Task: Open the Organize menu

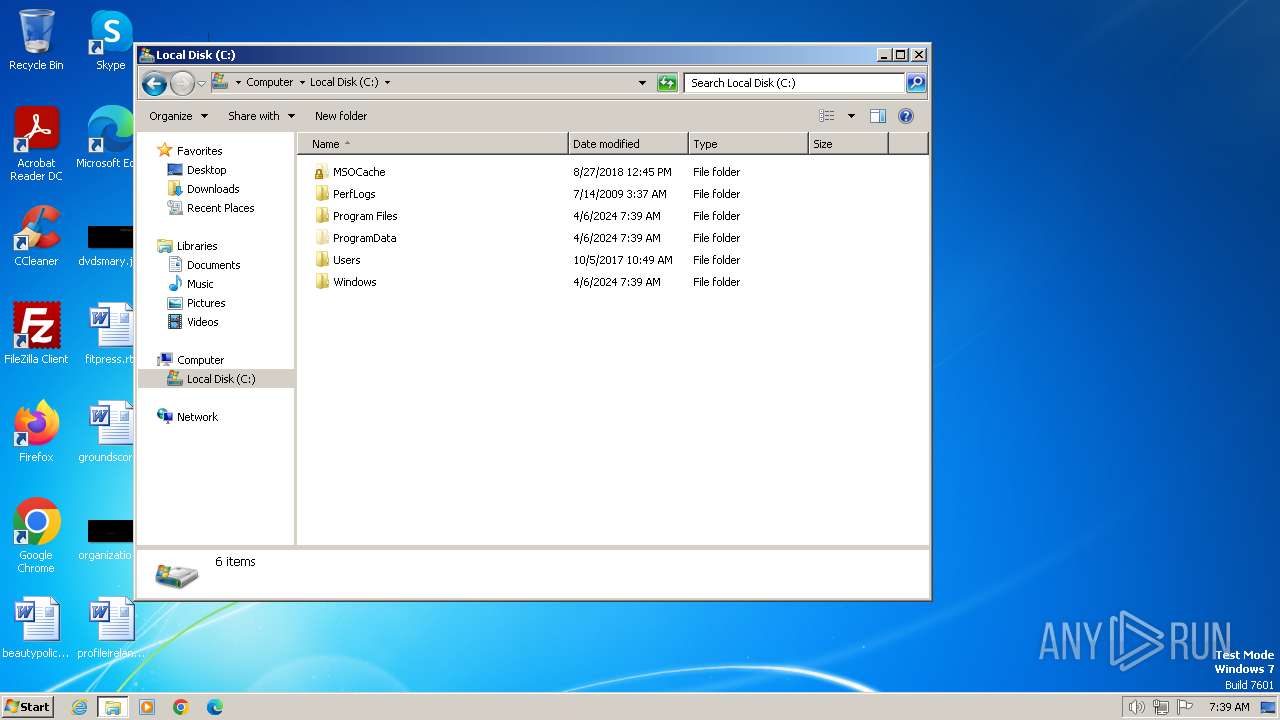Action: [178, 116]
